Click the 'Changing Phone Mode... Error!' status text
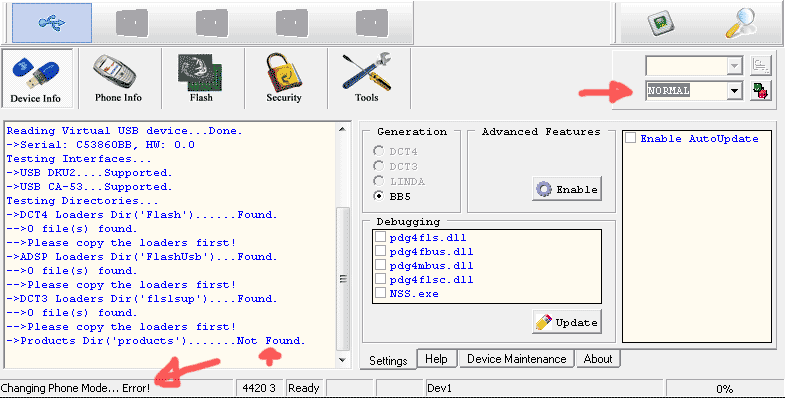 (75, 388)
